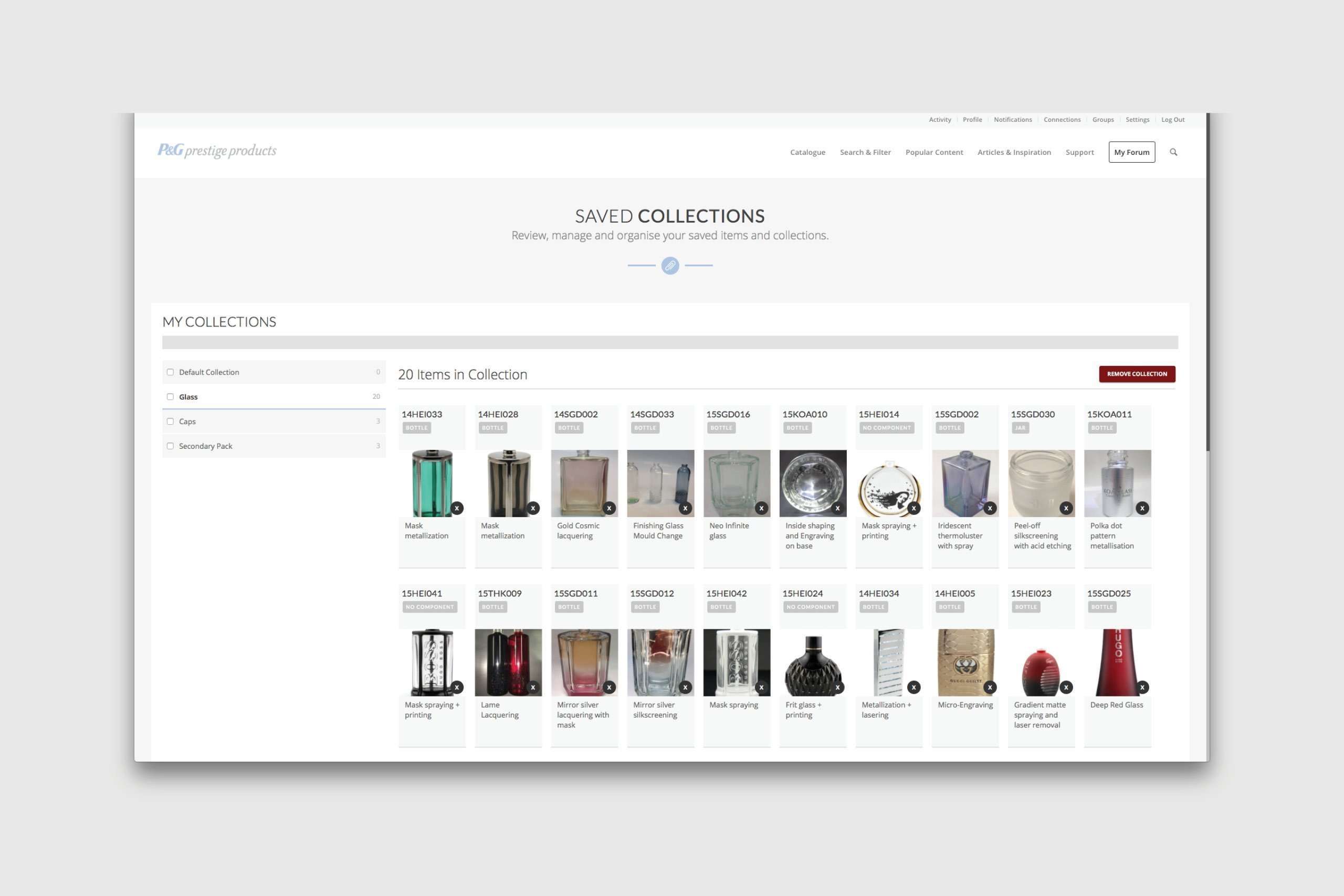
Task: Remove item 14SGD002 Gold Cosmic lacquering
Action: click(609, 508)
